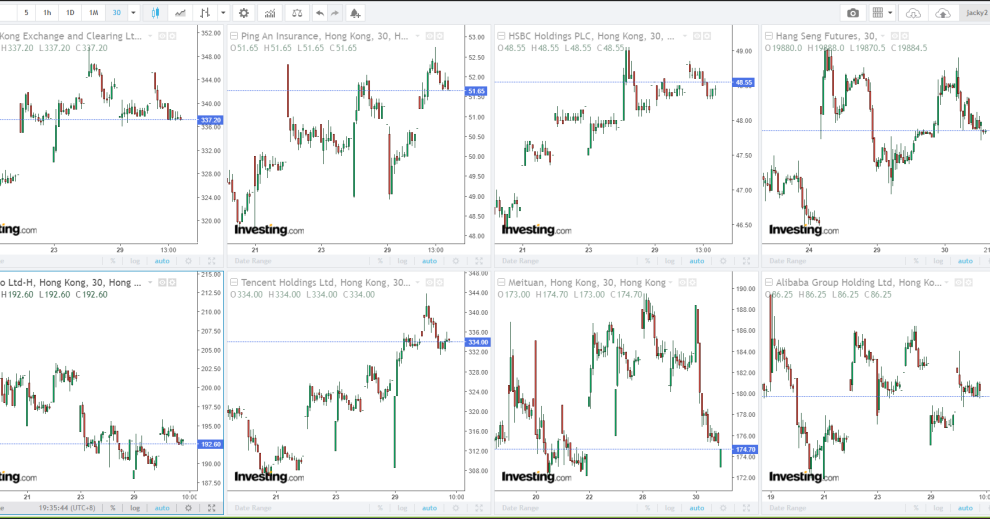
Task: Open Meituan series settings icon
Action: coord(692,282)
